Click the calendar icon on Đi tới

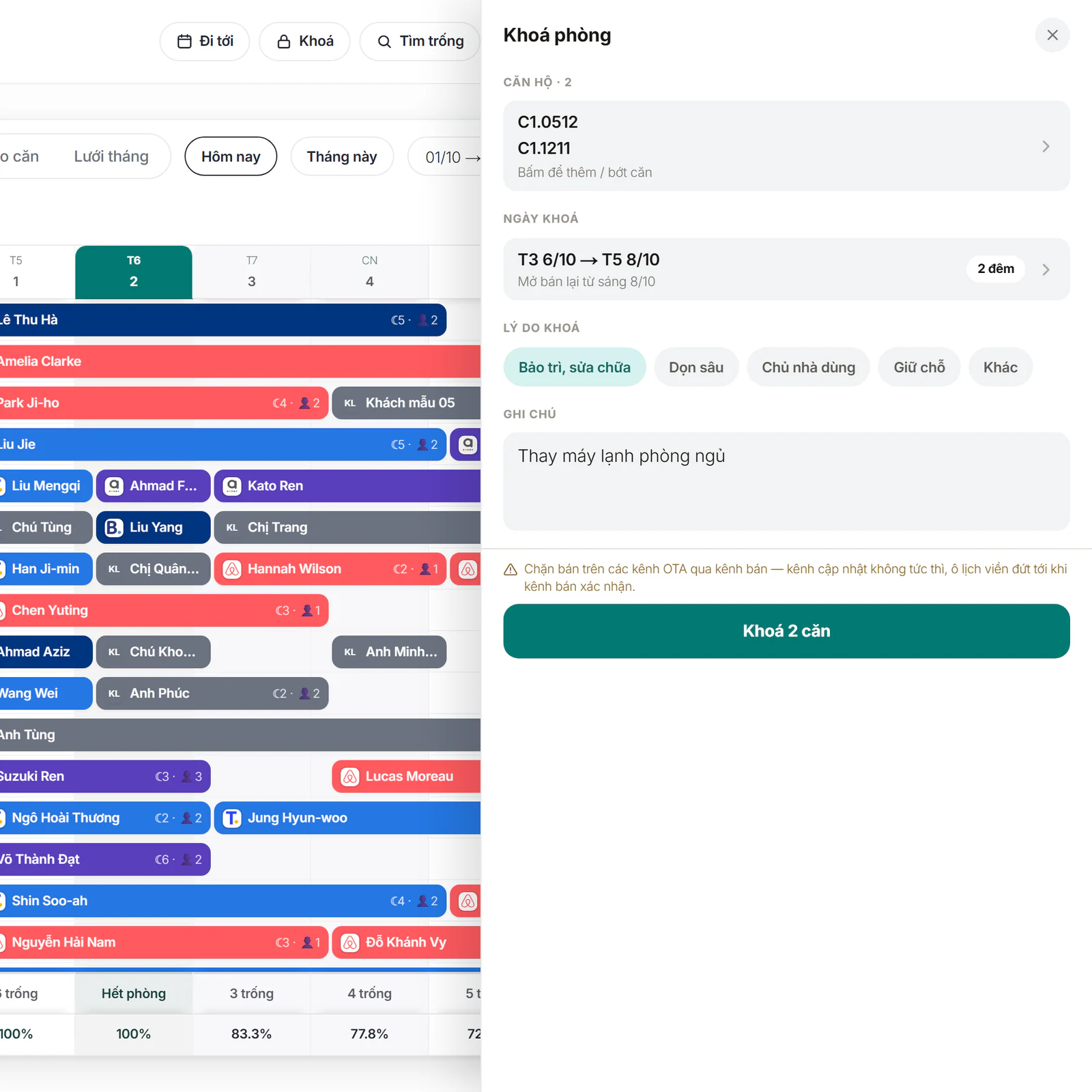[x=184, y=42]
